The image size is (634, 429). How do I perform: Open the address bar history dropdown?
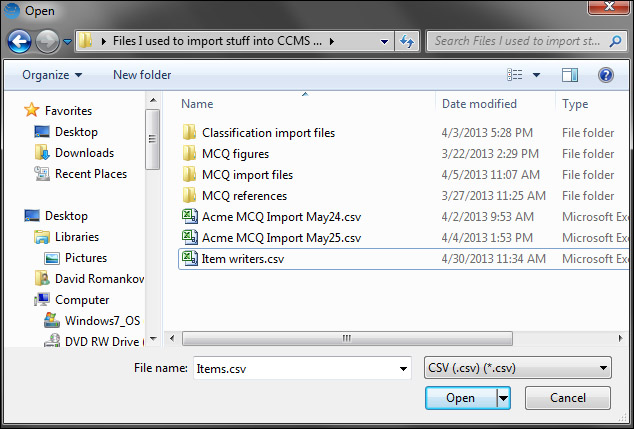pos(385,42)
